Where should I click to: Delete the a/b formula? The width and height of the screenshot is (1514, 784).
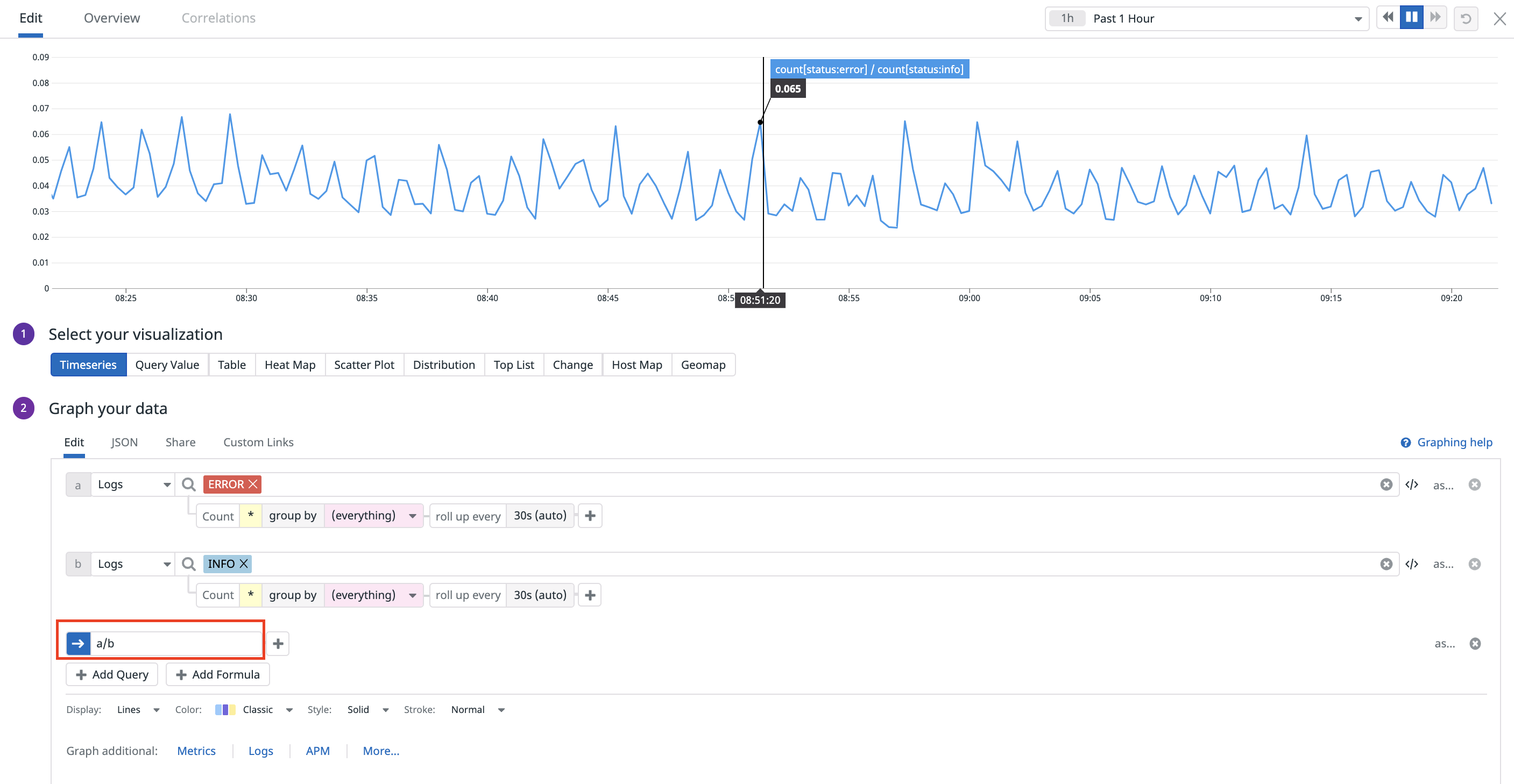pos(1475,644)
